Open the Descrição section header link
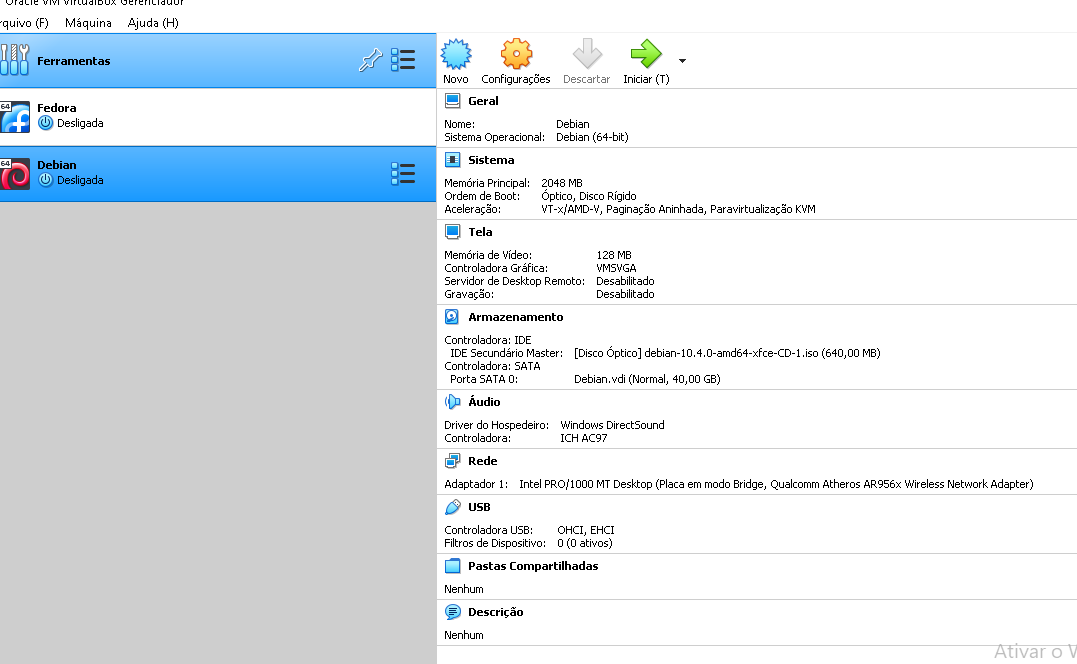Image resolution: width=1077 pixels, height=664 pixels. point(495,612)
